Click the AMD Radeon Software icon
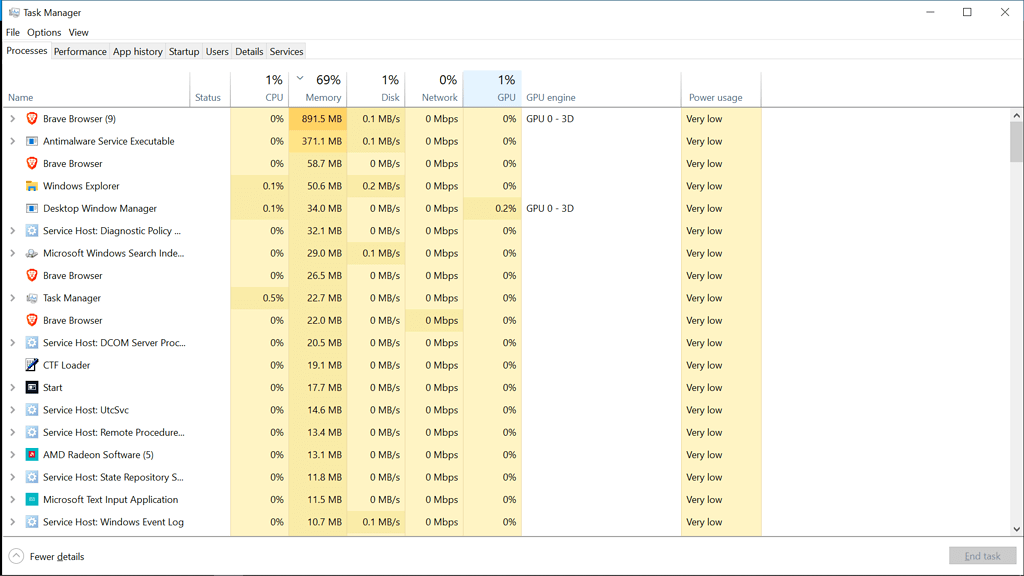Screen dimensions: 1024x576 [33, 455]
